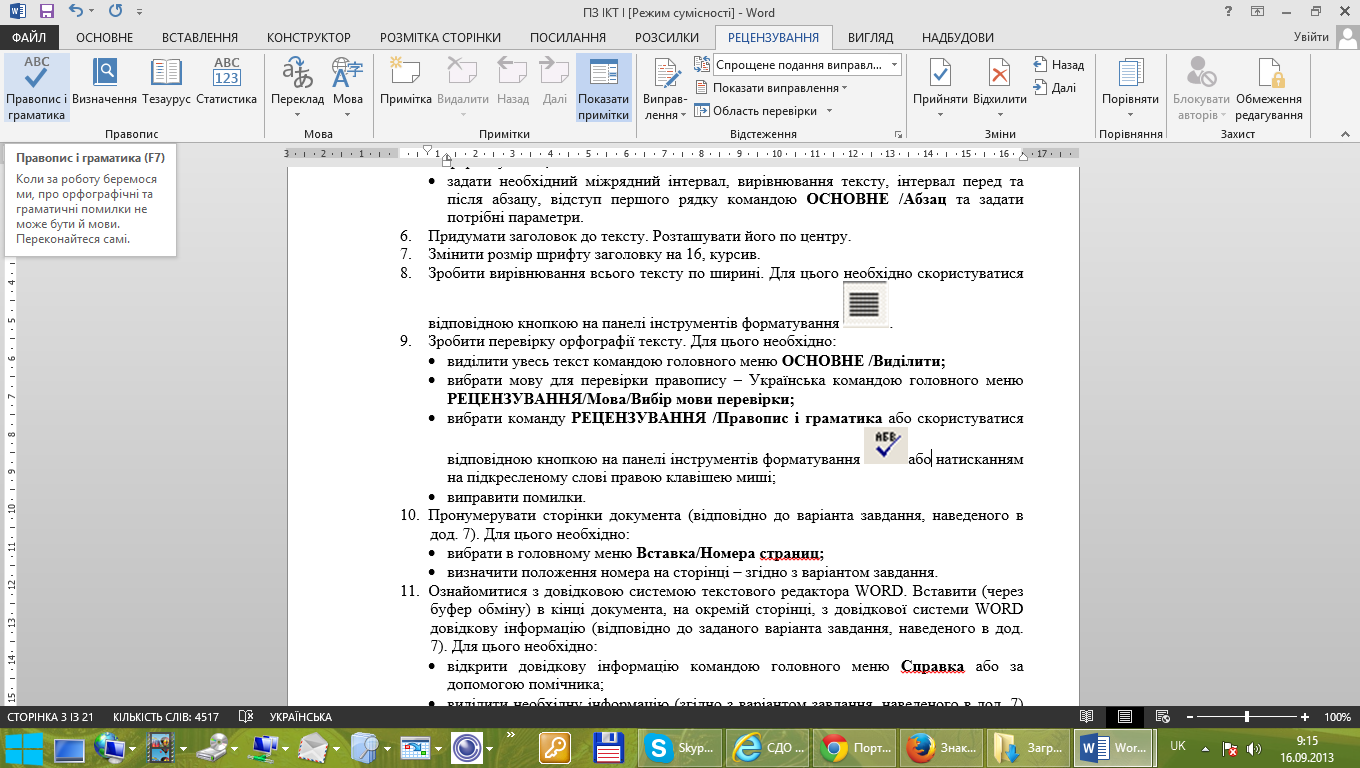This screenshot has width=1360, height=768.
Task: Switch to the ОСНОВНЕ tab
Action: [104, 37]
